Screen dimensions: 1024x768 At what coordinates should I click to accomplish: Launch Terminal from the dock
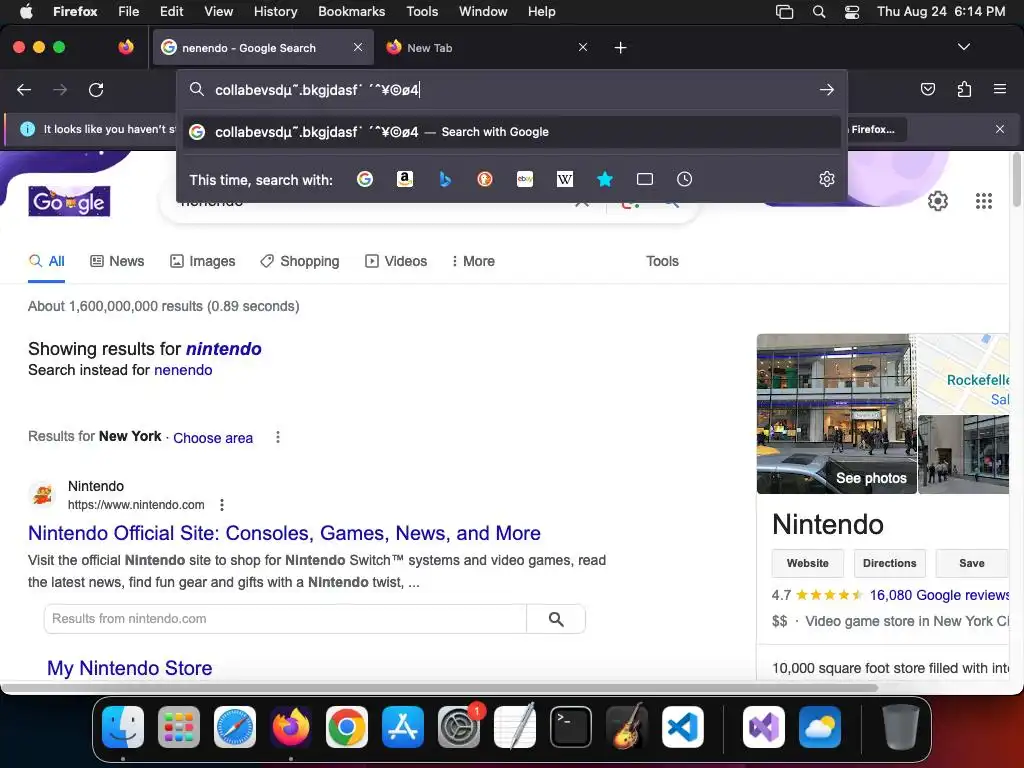[571, 727]
